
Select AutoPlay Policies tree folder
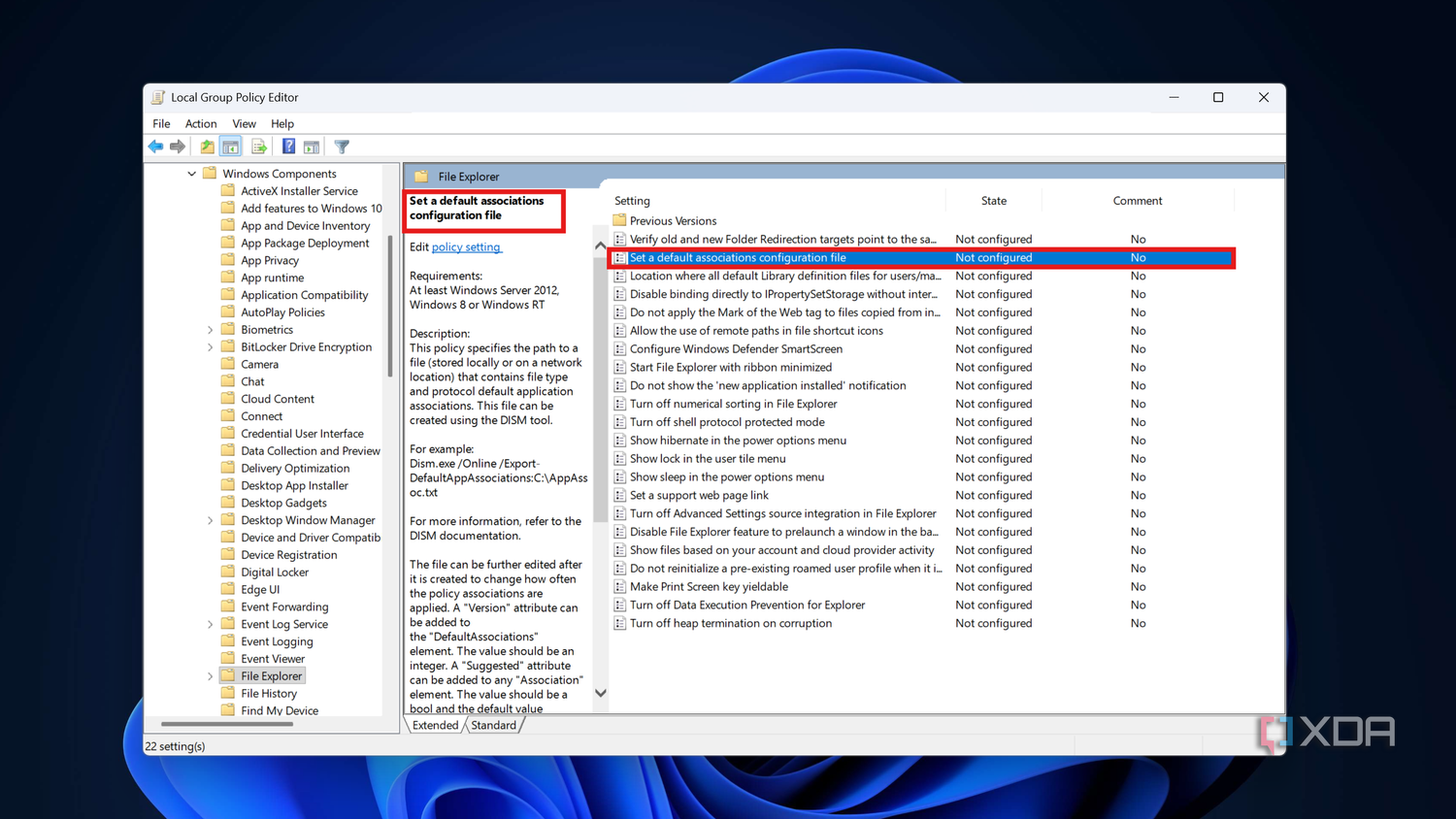pos(282,312)
